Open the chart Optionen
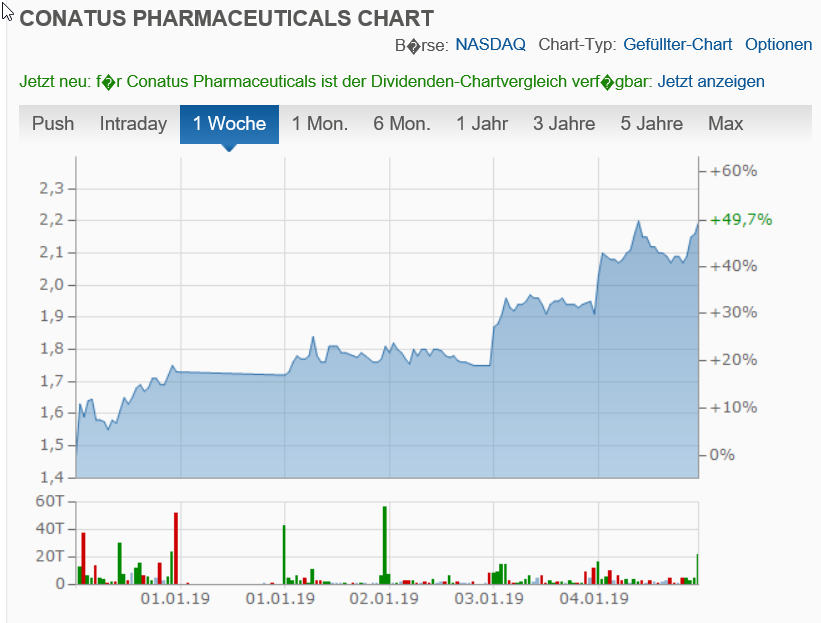The image size is (821, 623). tap(781, 44)
